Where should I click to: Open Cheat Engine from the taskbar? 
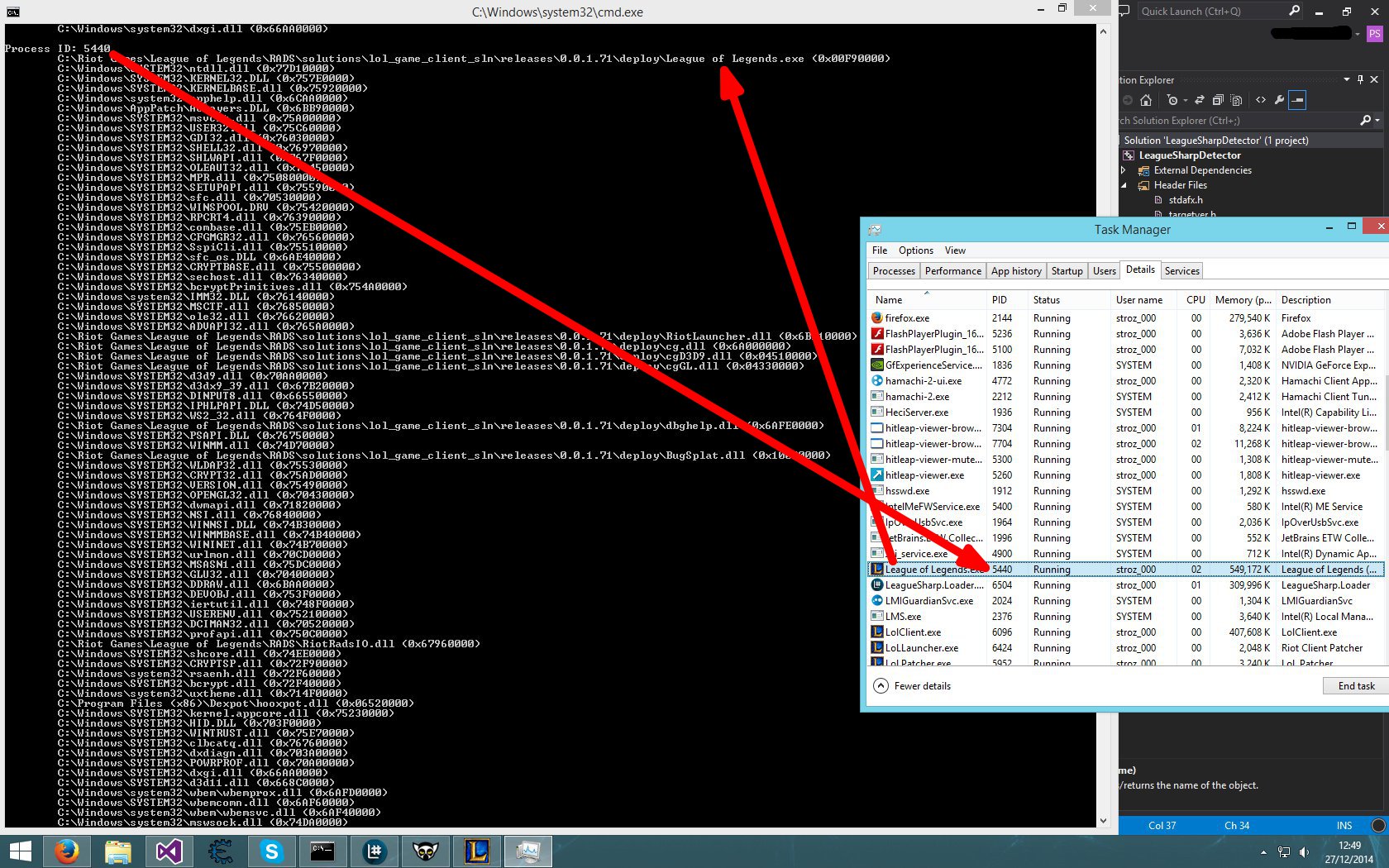coord(220,851)
